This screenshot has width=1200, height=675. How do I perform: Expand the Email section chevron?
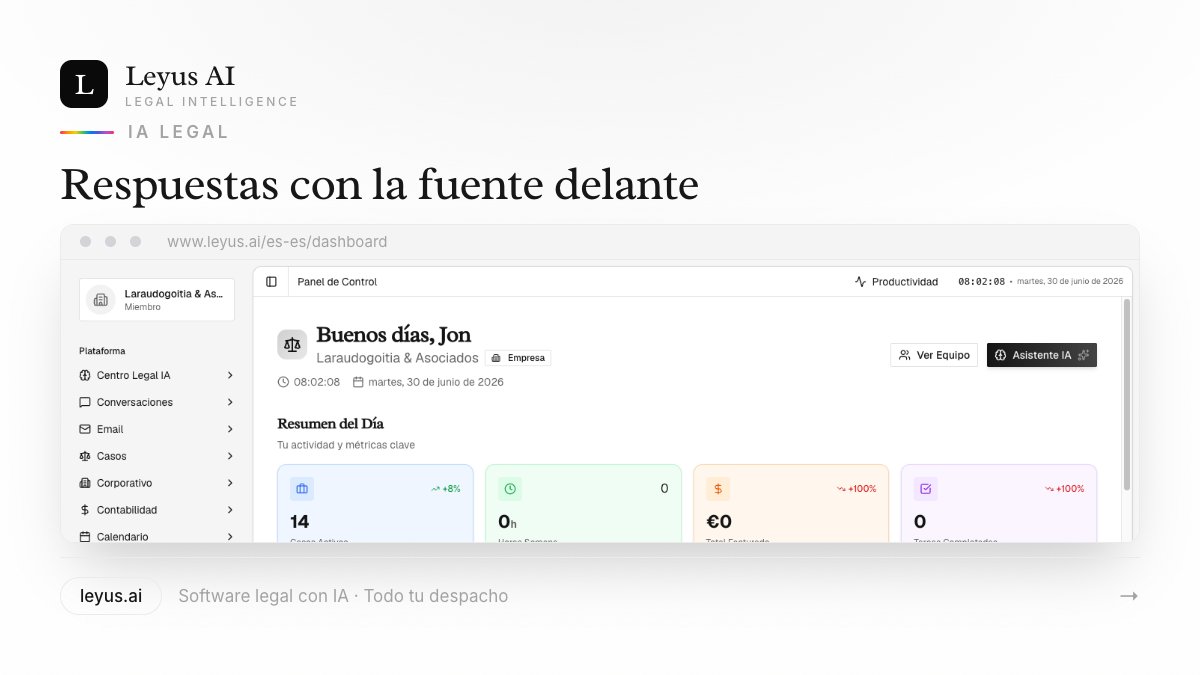click(230, 429)
